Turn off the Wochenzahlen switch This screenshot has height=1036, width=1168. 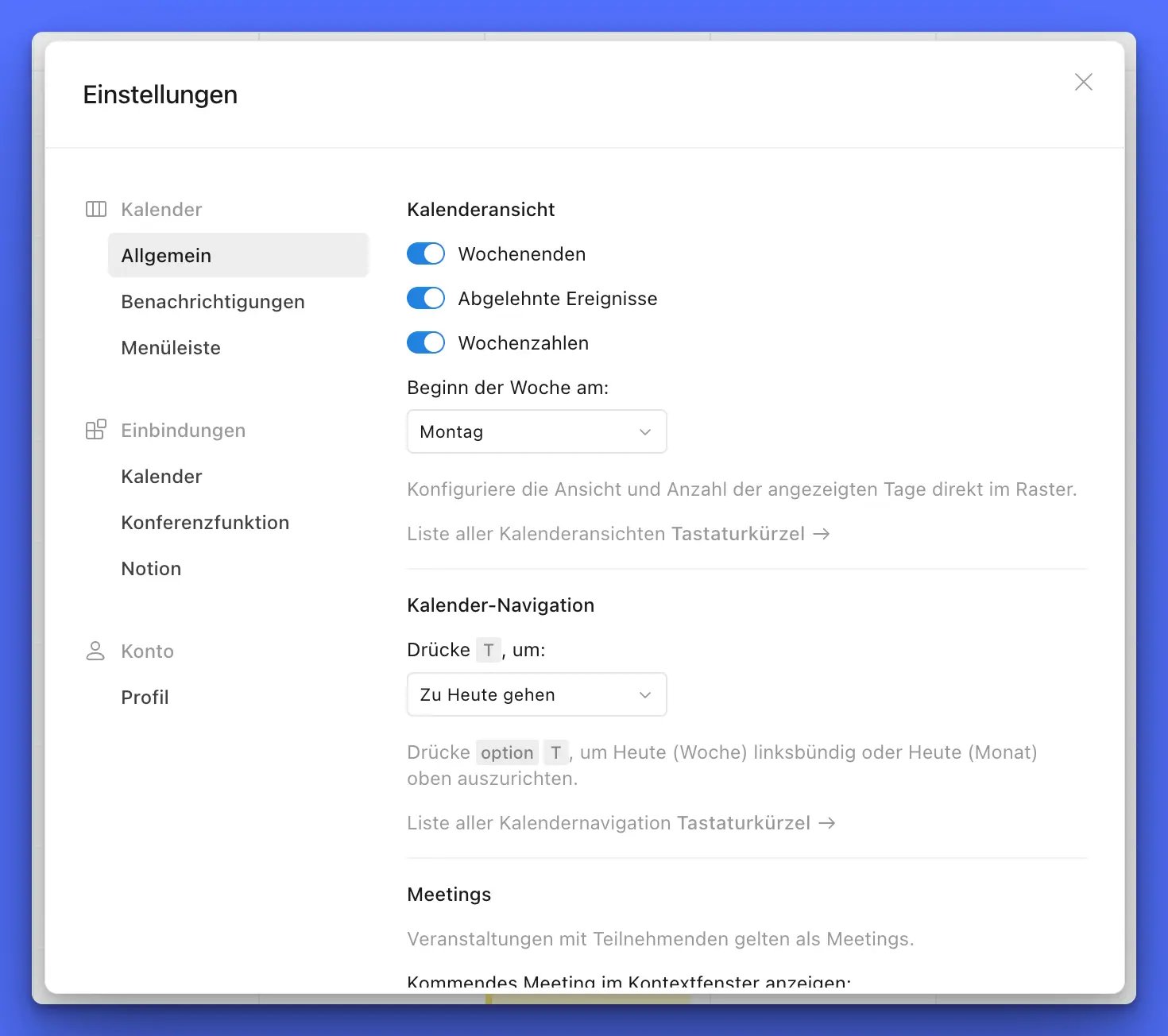pos(426,342)
